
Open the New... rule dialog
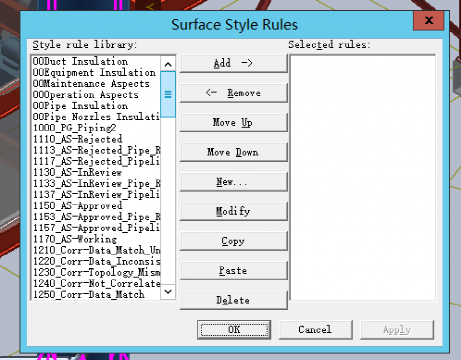click(x=233, y=182)
